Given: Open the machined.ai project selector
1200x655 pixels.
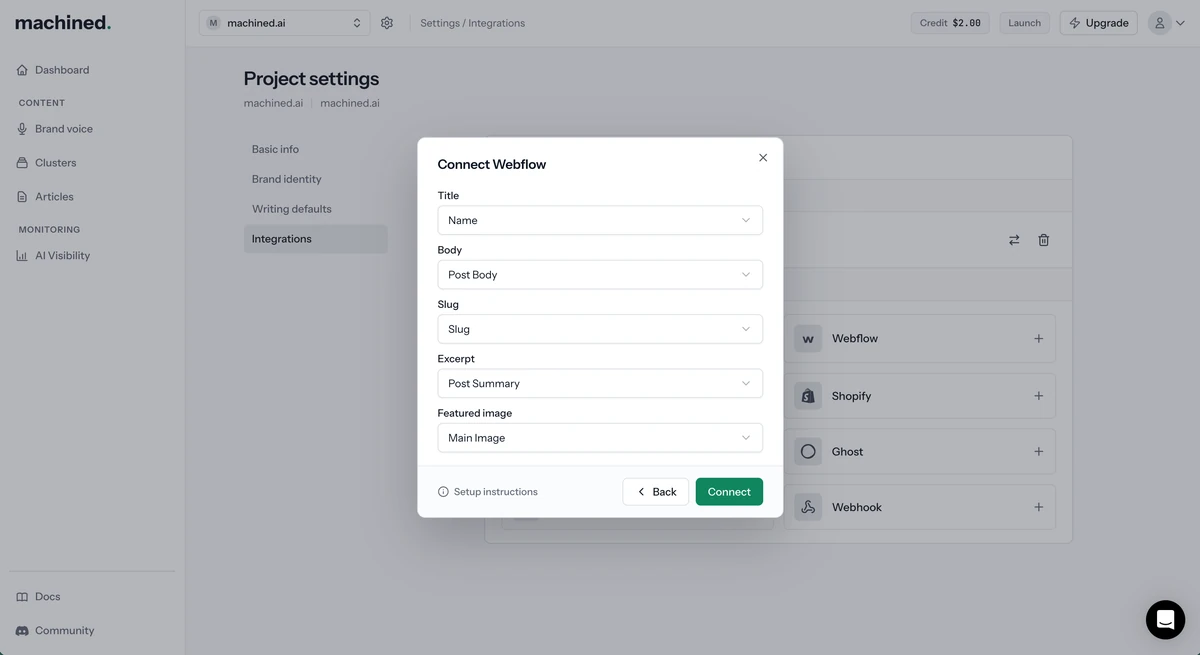Looking at the screenshot, I should pyautogui.click(x=284, y=23).
